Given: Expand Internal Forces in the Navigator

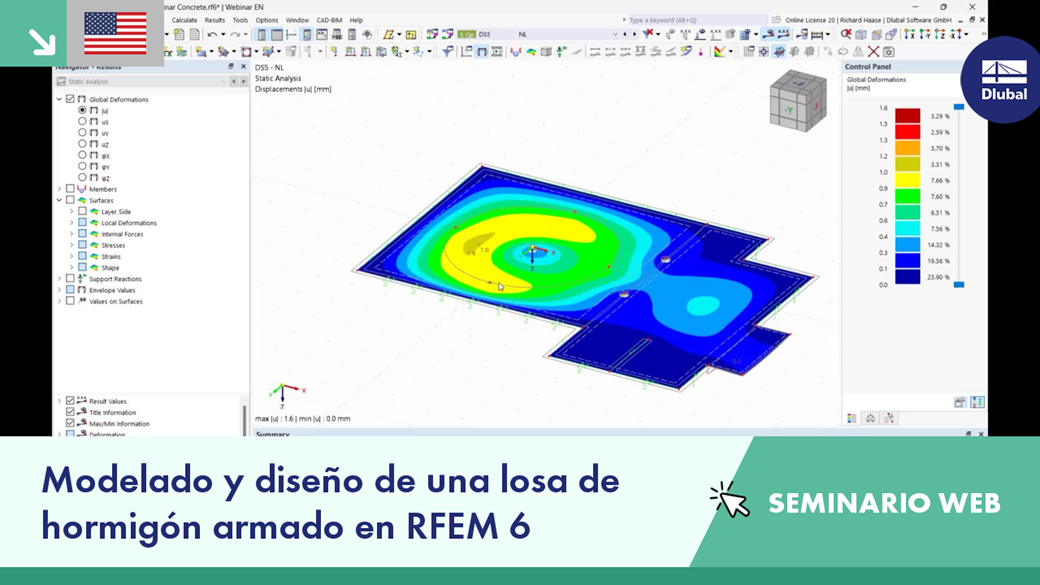Looking at the screenshot, I should coord(71,234).
